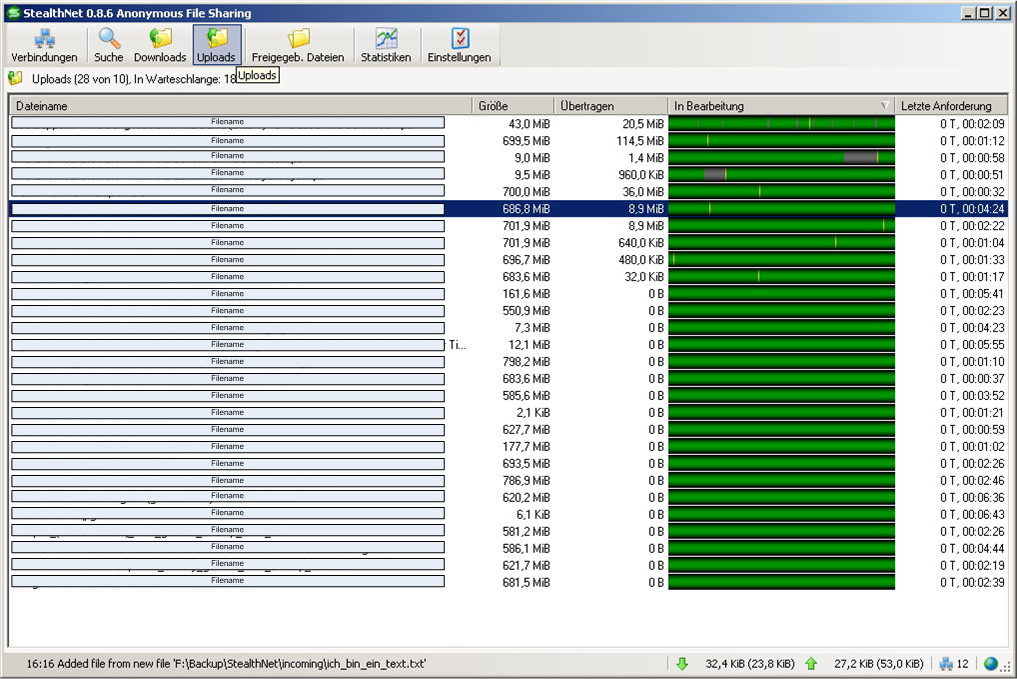
Task: Click the connections count icon in status bar
Action: [946, 663]
